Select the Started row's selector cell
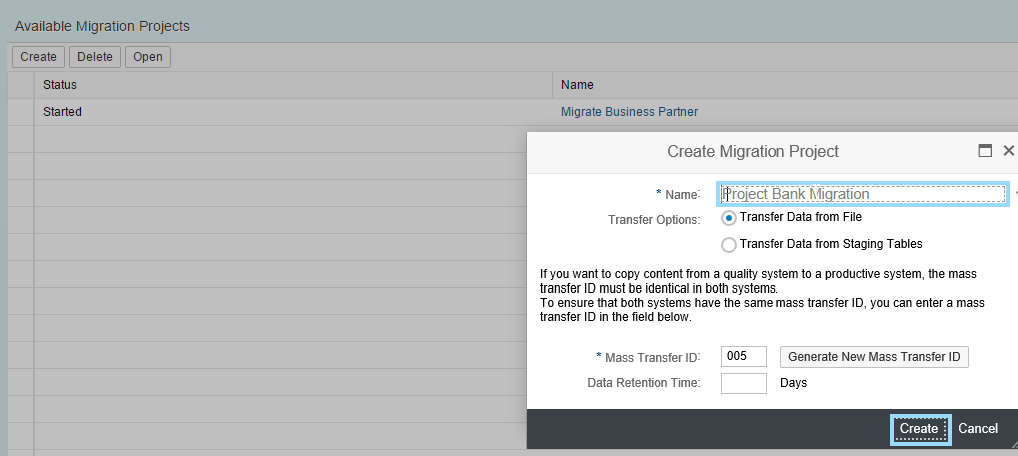1018x456 pixels. point(21,112)
